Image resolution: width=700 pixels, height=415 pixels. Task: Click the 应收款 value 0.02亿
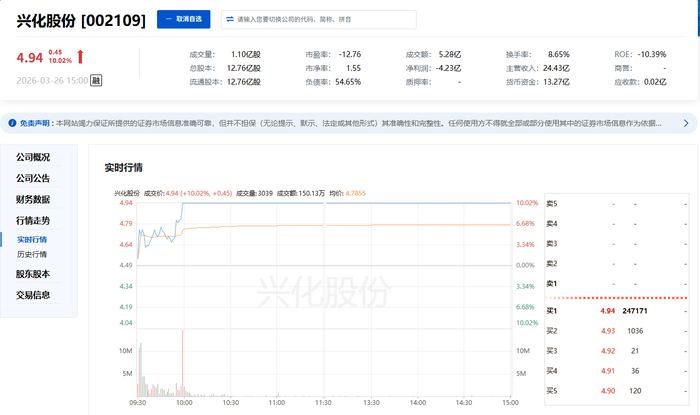(x=655, y=82)
